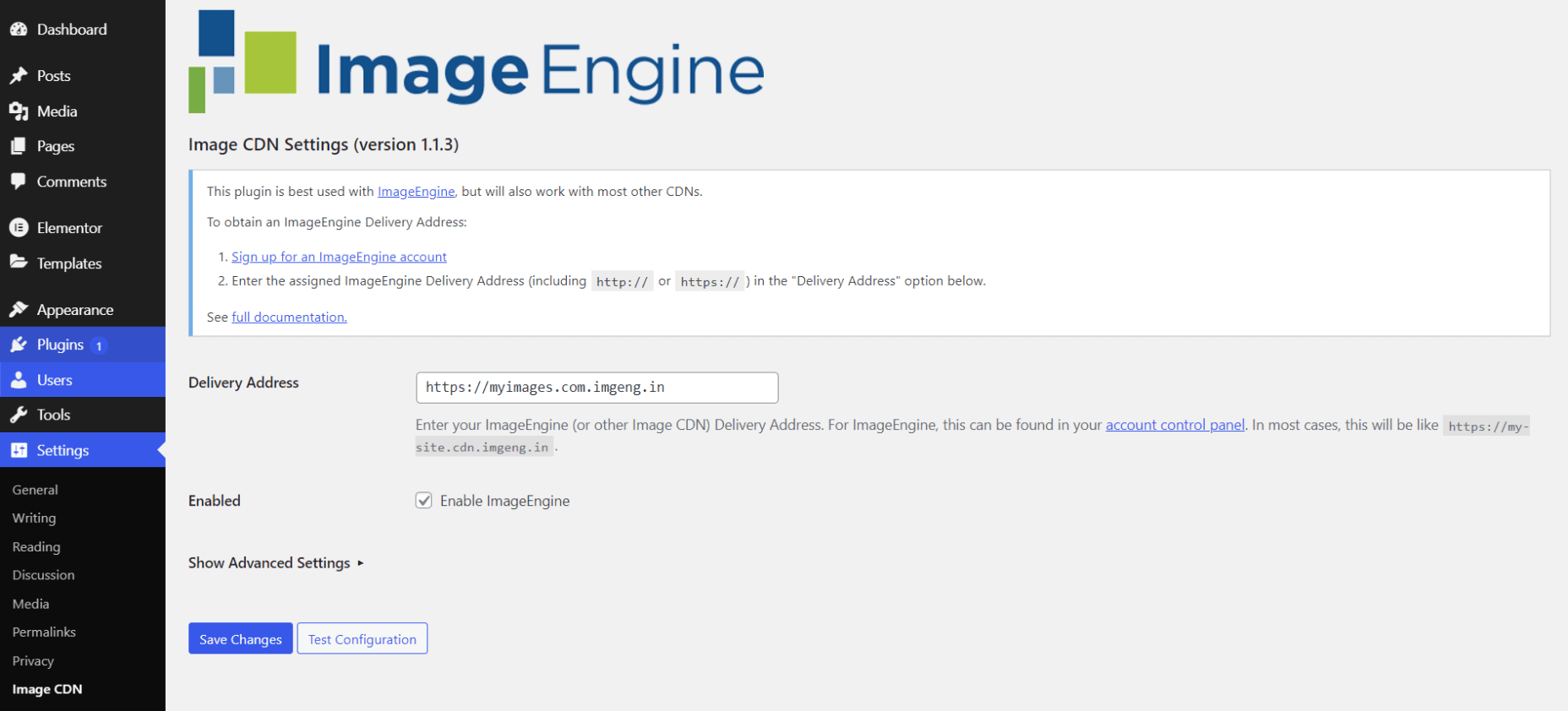
Task: Click the Templates folder icon
Action: [19, 263]
